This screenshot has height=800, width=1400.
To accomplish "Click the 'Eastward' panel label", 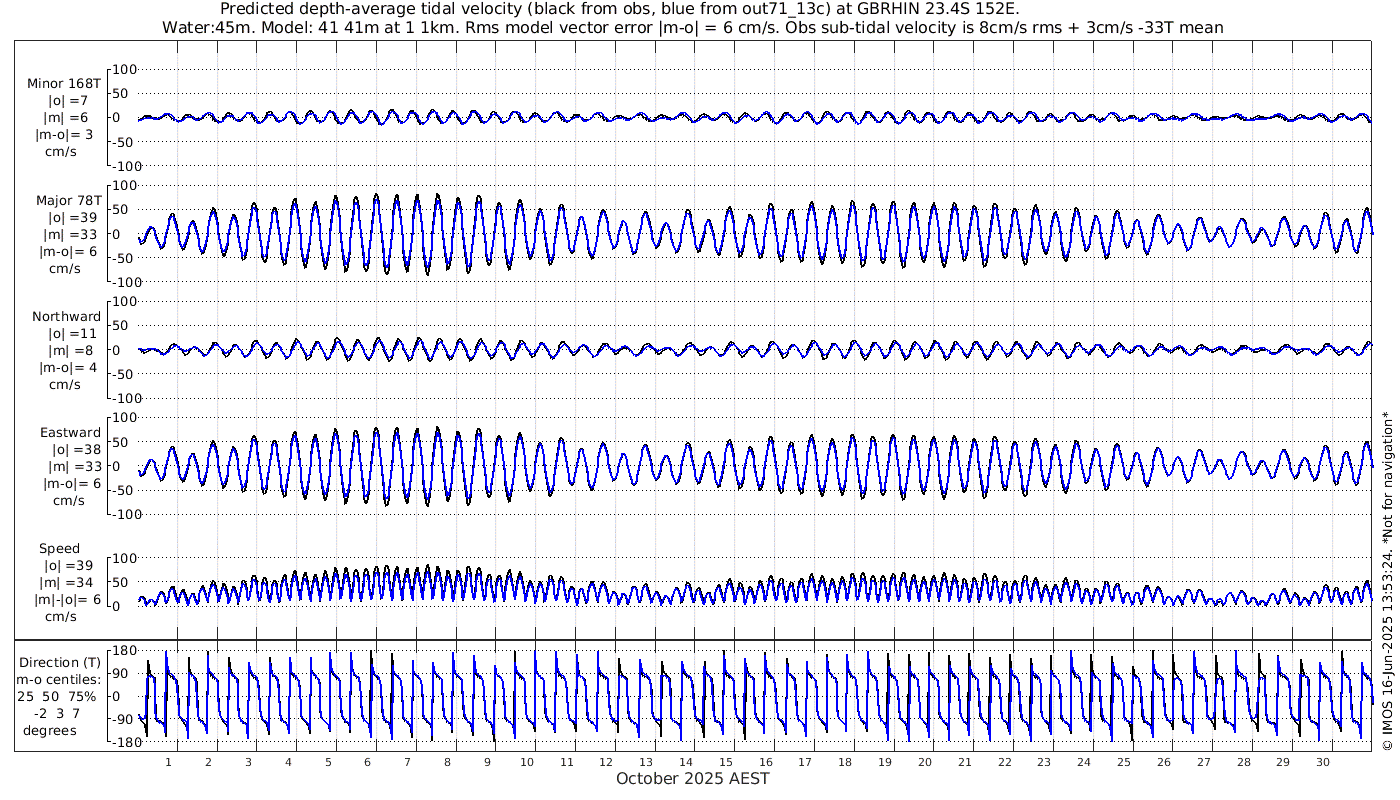I will coord(70,433).
